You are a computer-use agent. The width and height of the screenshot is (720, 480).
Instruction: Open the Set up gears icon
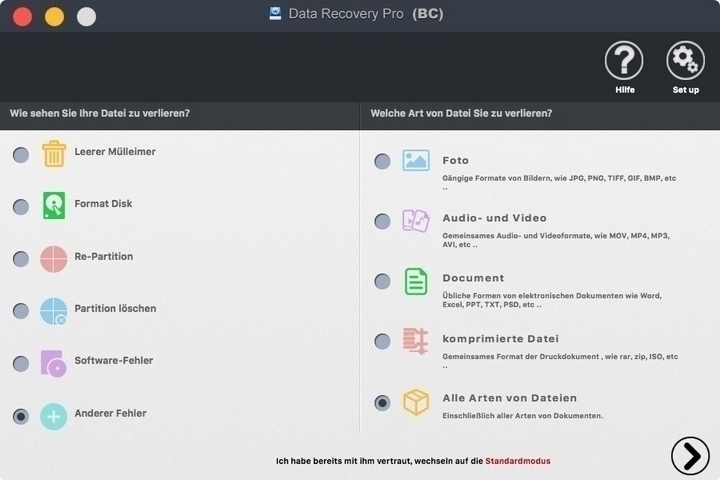tap(685, 60)
